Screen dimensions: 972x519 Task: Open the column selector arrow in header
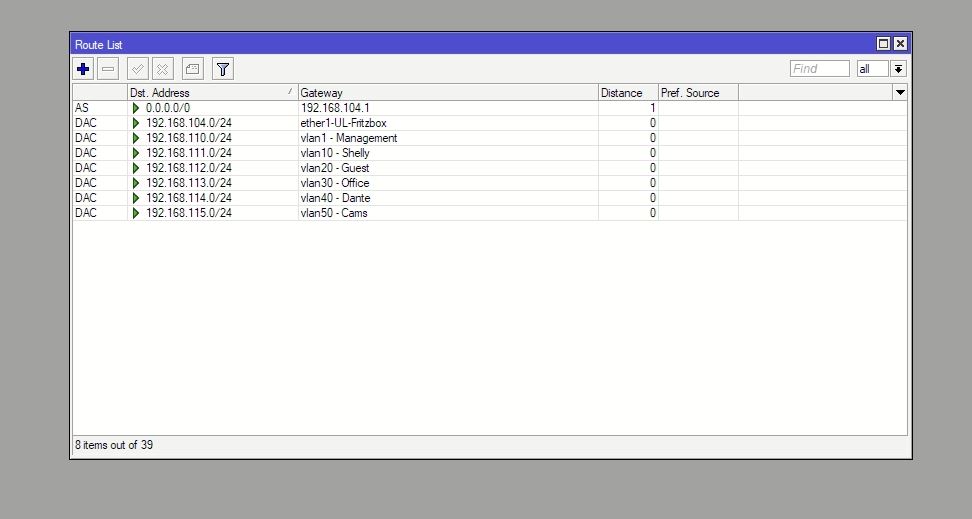[x=900, y=92]
